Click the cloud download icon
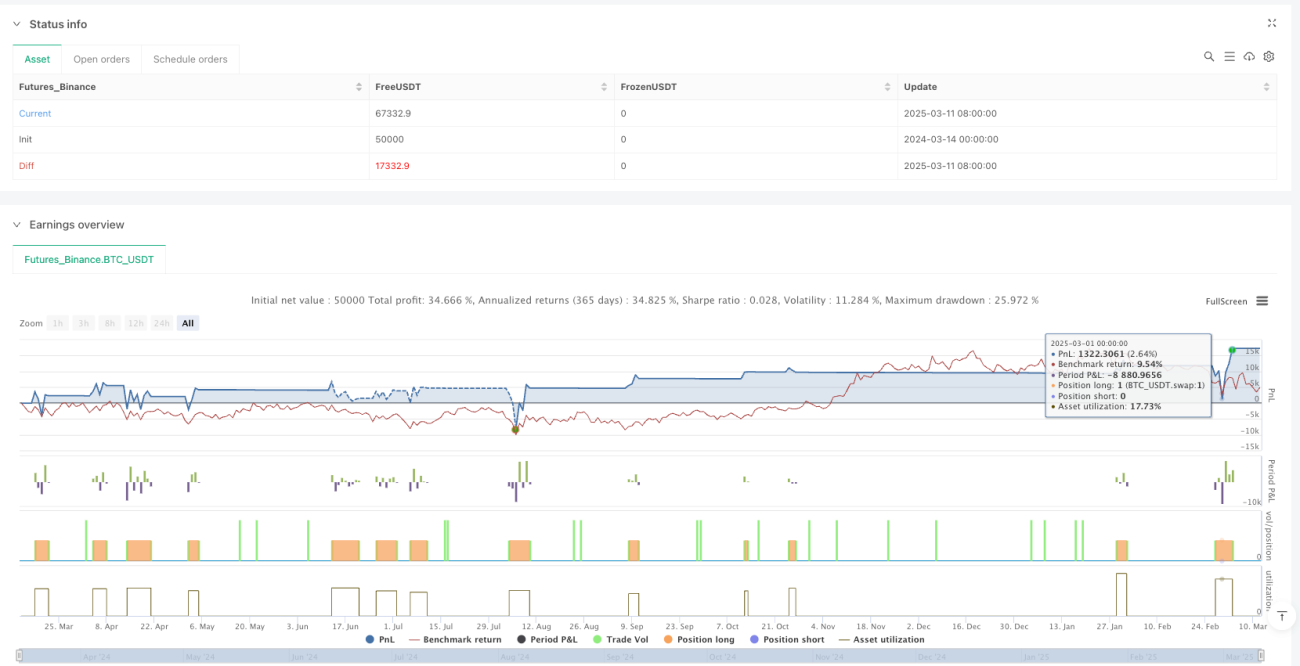The image size is (1300, 666). [x=1249, y=57]
